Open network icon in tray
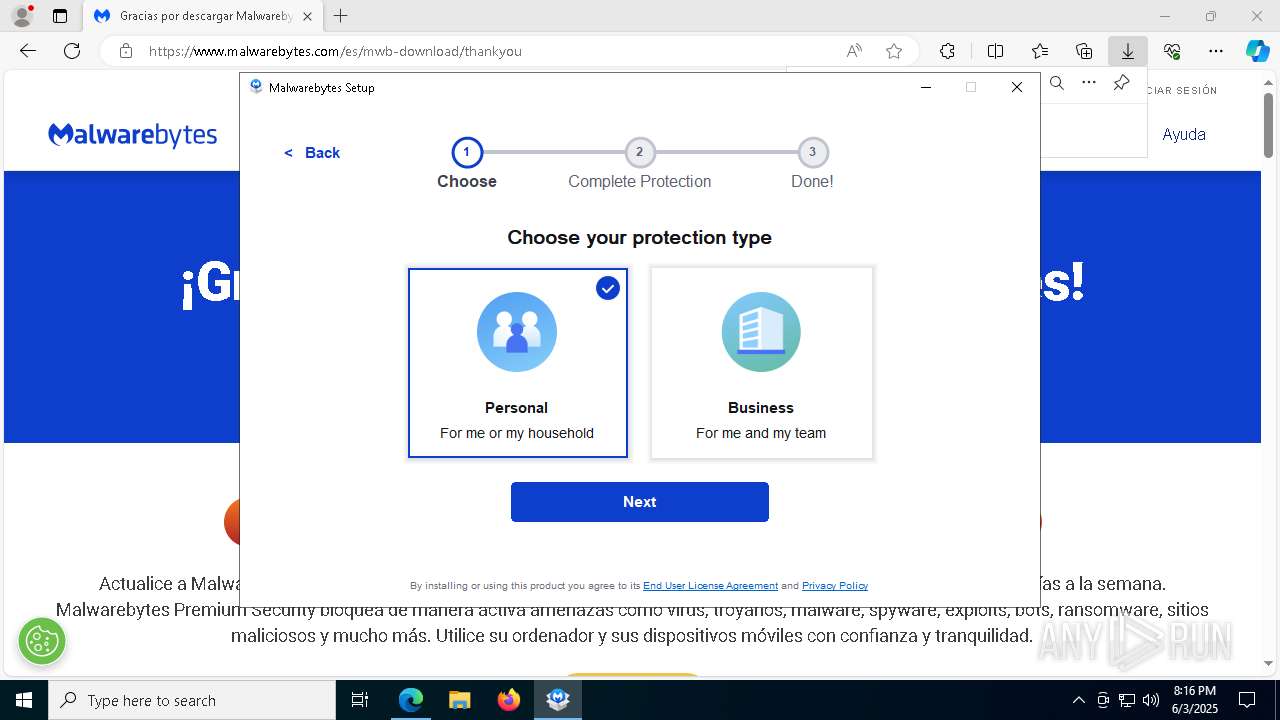This screenshot has width=1280, height=720. point(1127,700)
